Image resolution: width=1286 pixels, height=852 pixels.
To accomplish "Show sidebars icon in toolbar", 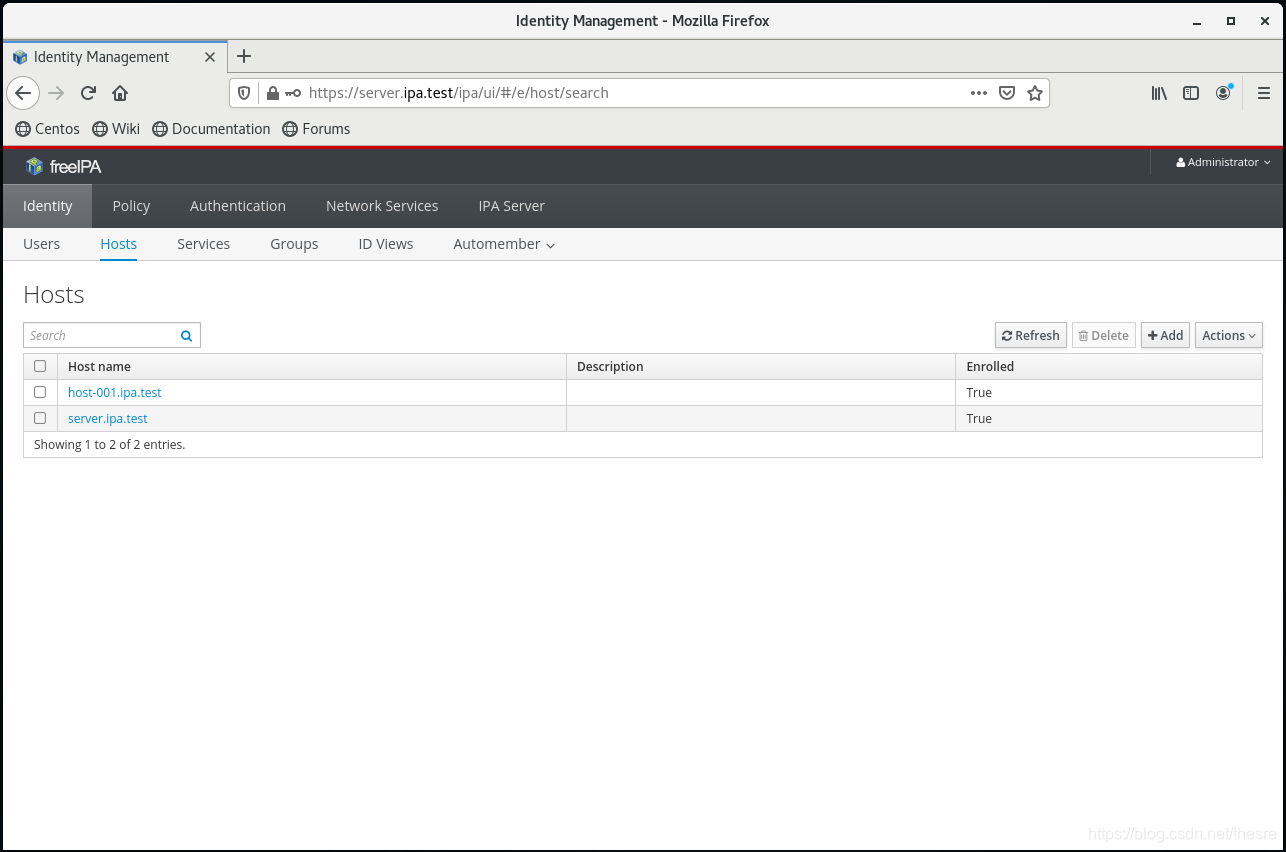I will pyautogui.click(x=1191, y=93).
